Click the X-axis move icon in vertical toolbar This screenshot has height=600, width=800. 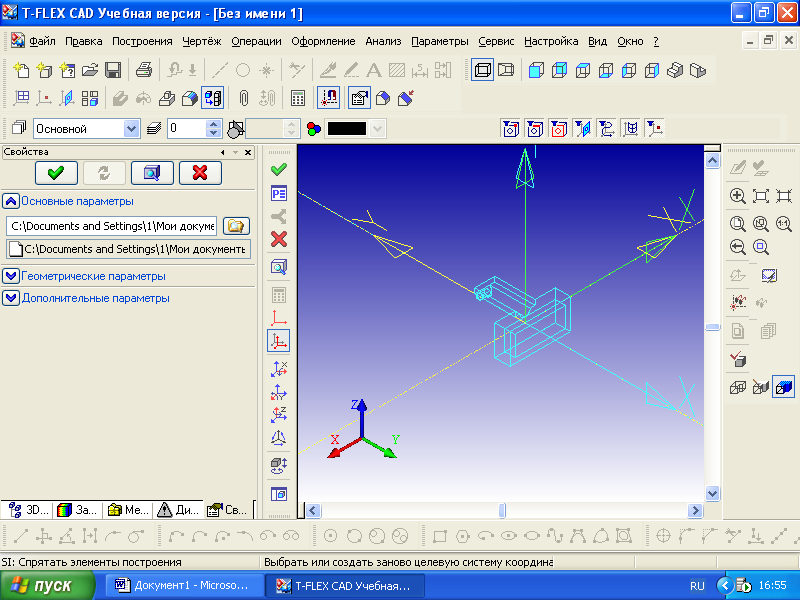tap(279, 369)
